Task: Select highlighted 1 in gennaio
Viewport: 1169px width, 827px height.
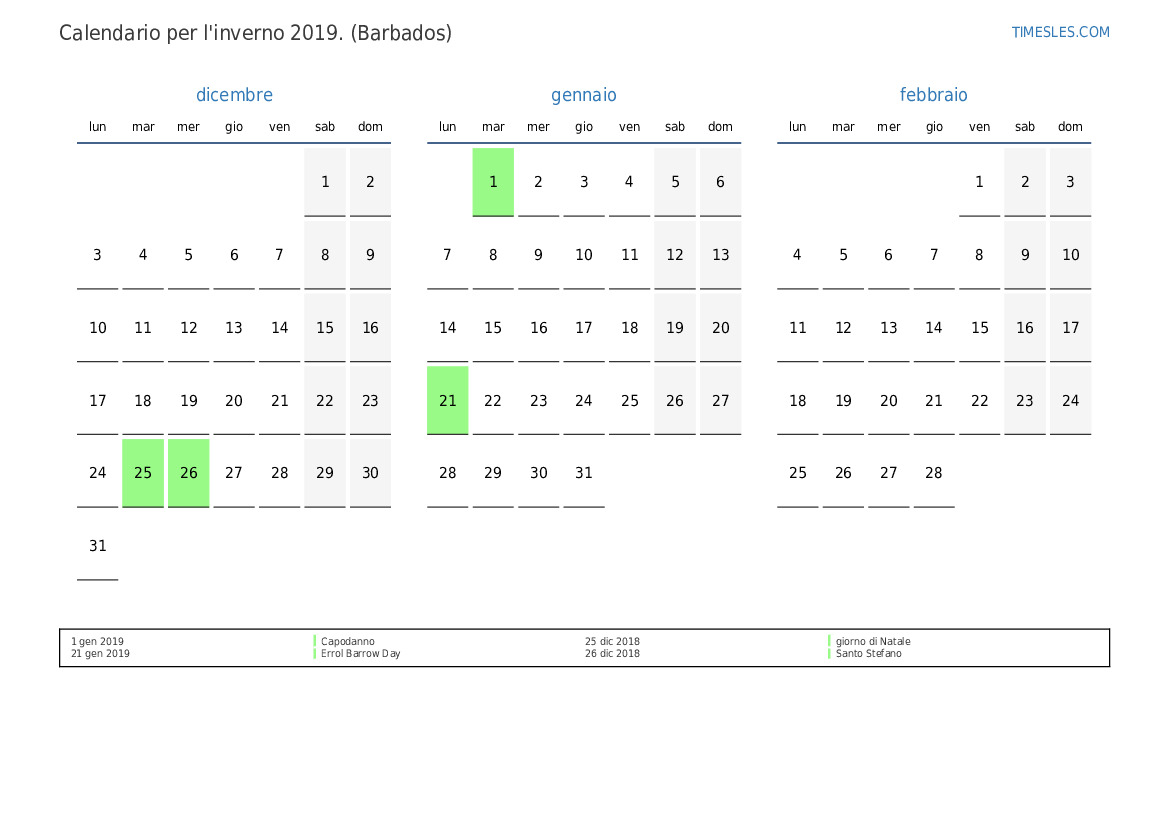Action: 493,182
